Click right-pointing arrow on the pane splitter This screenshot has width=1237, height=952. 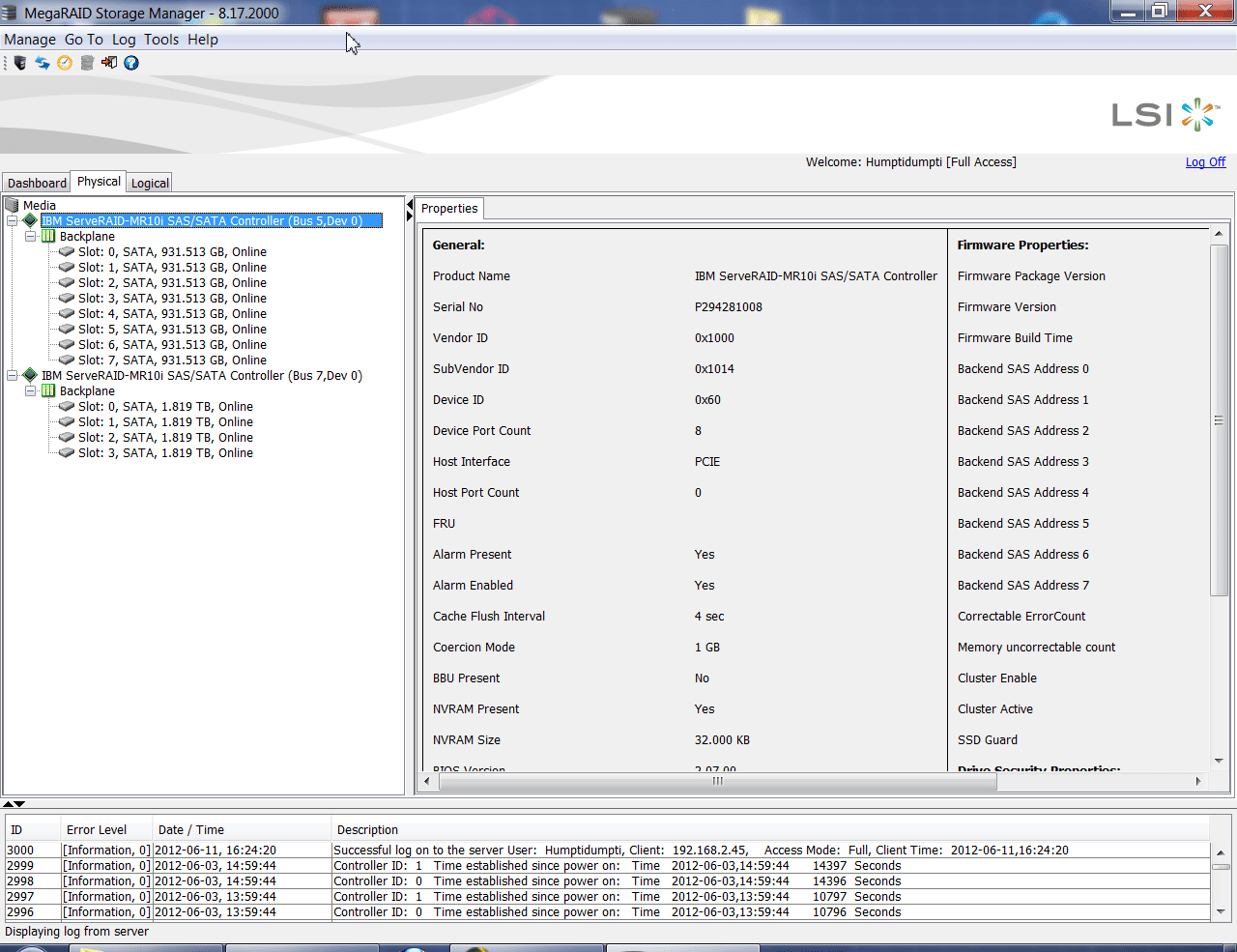pyautogui.click(x=410, y=216)
